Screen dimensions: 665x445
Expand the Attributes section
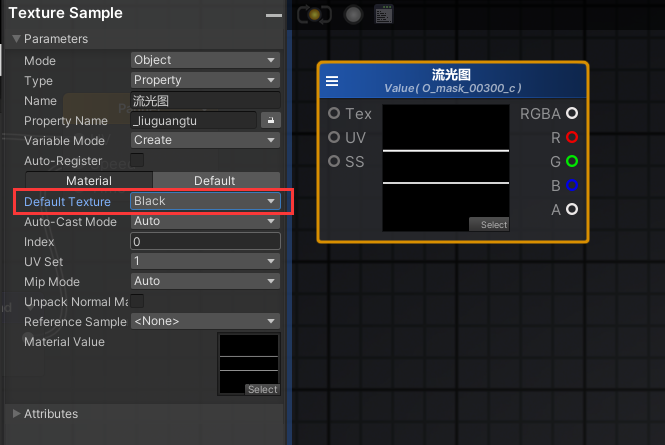coord(17,414)
